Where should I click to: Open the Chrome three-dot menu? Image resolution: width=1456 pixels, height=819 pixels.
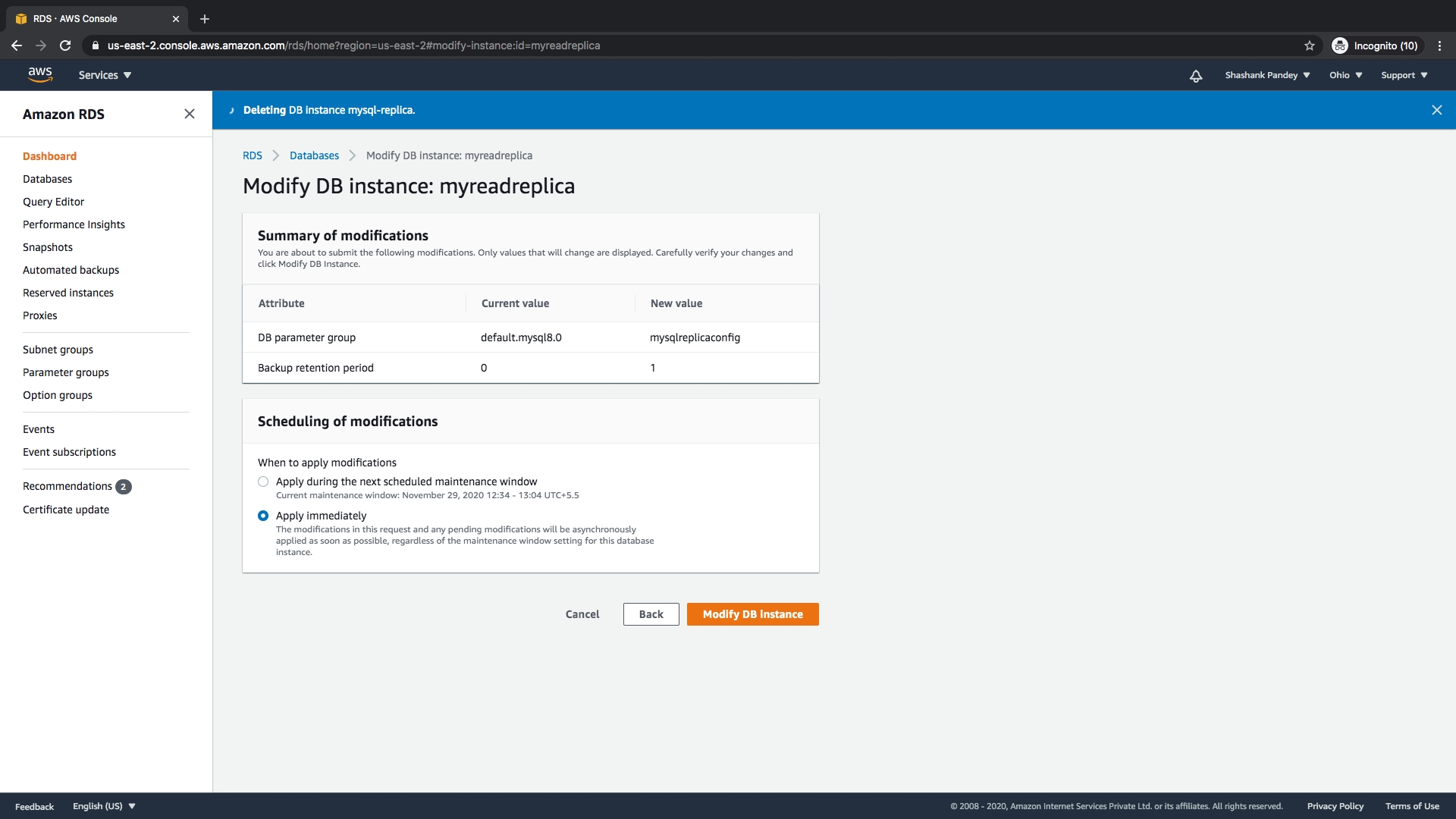(1439, 45)
